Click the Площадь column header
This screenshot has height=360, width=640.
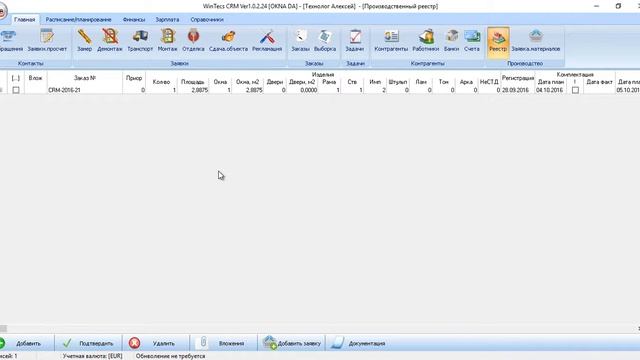click(x=193, y=82)
